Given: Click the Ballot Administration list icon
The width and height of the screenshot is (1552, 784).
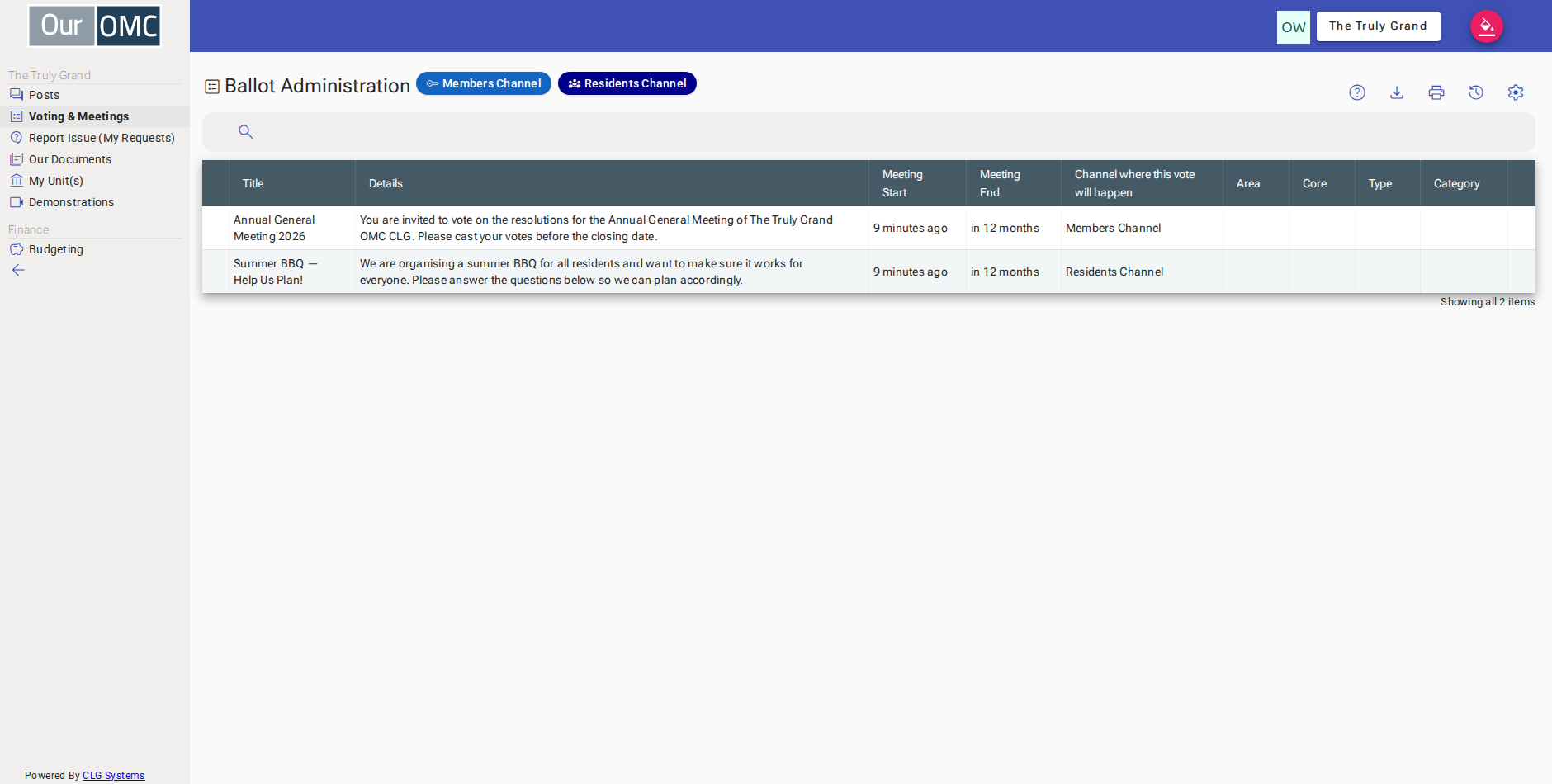Looking at the screenshot, I should [212, 87].
